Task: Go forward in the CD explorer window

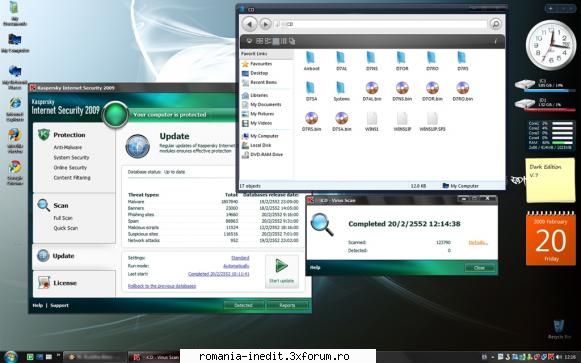Action: click(265, 24)
